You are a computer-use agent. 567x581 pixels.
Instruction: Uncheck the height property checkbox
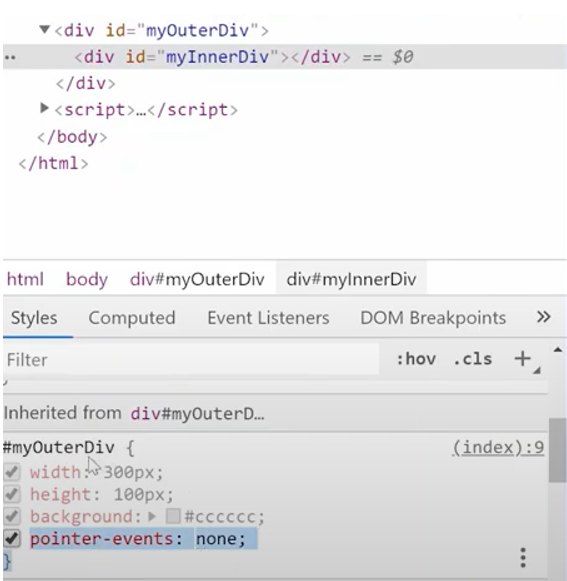pyautogui.click(x=12, y=494)
